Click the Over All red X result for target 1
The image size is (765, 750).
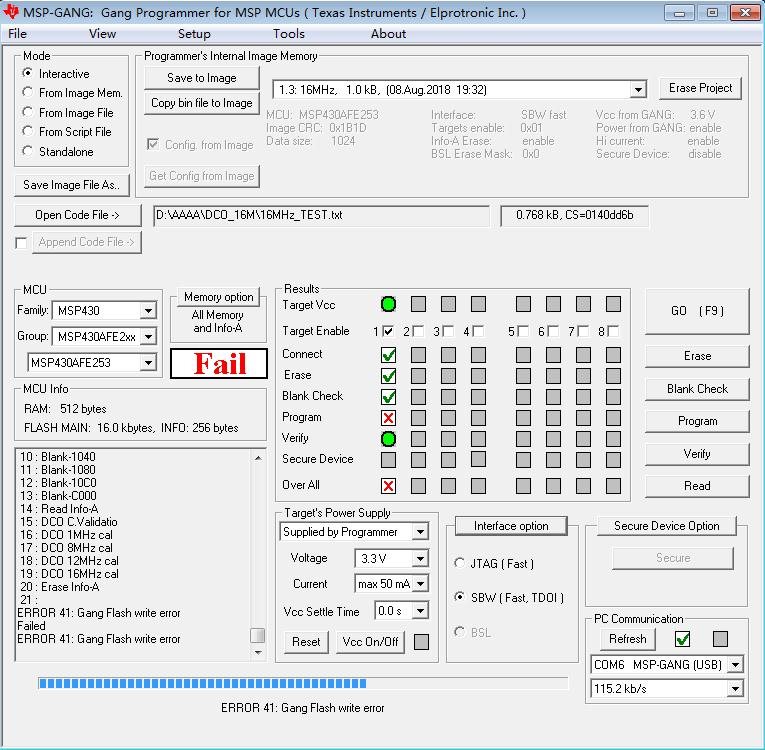click(x=388, y=486)
